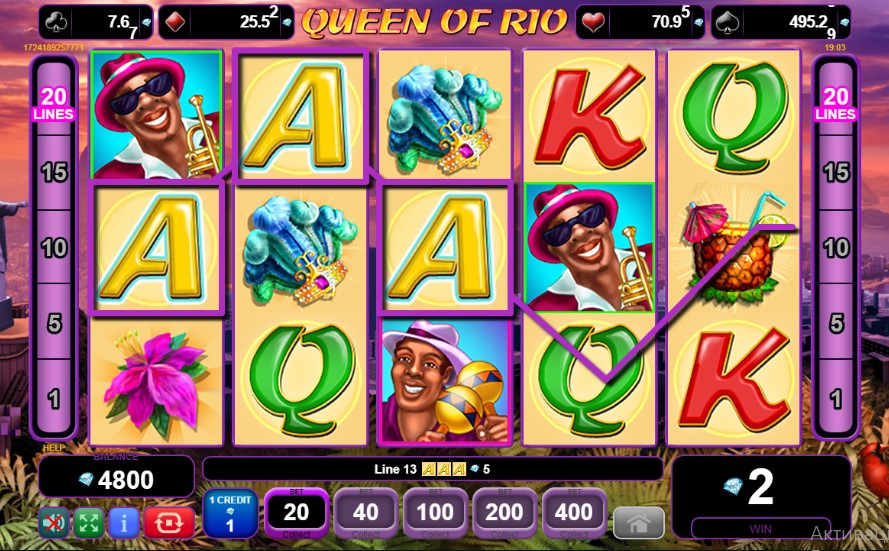Select 1 line on right selector
Viewport: 889px width, 551px height.
(x=836, y=399)
